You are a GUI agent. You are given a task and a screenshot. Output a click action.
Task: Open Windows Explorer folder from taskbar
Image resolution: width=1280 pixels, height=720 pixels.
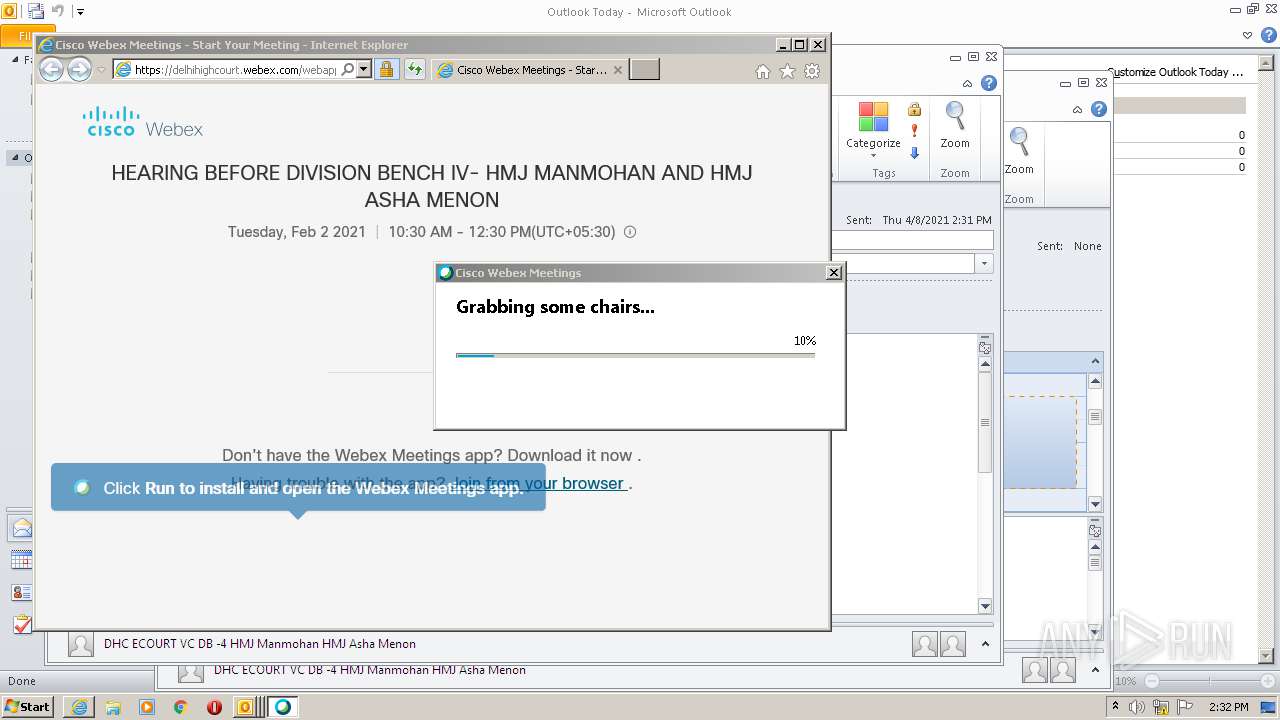click(x=113, y=707)
